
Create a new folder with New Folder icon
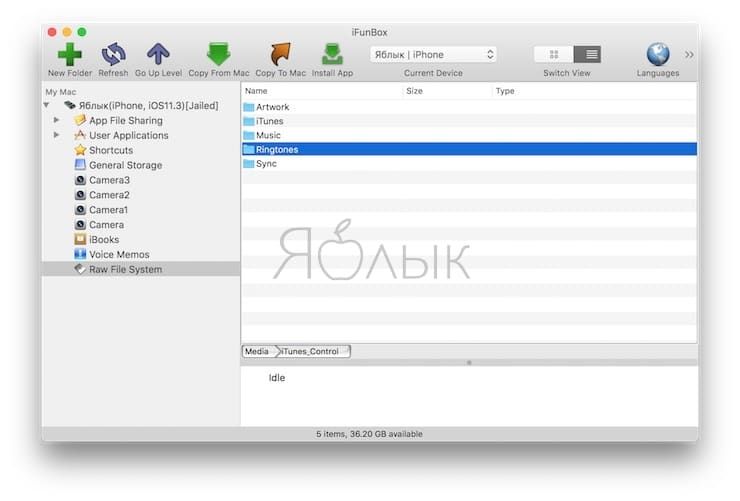pyautogui.click(x=69, y=54)
